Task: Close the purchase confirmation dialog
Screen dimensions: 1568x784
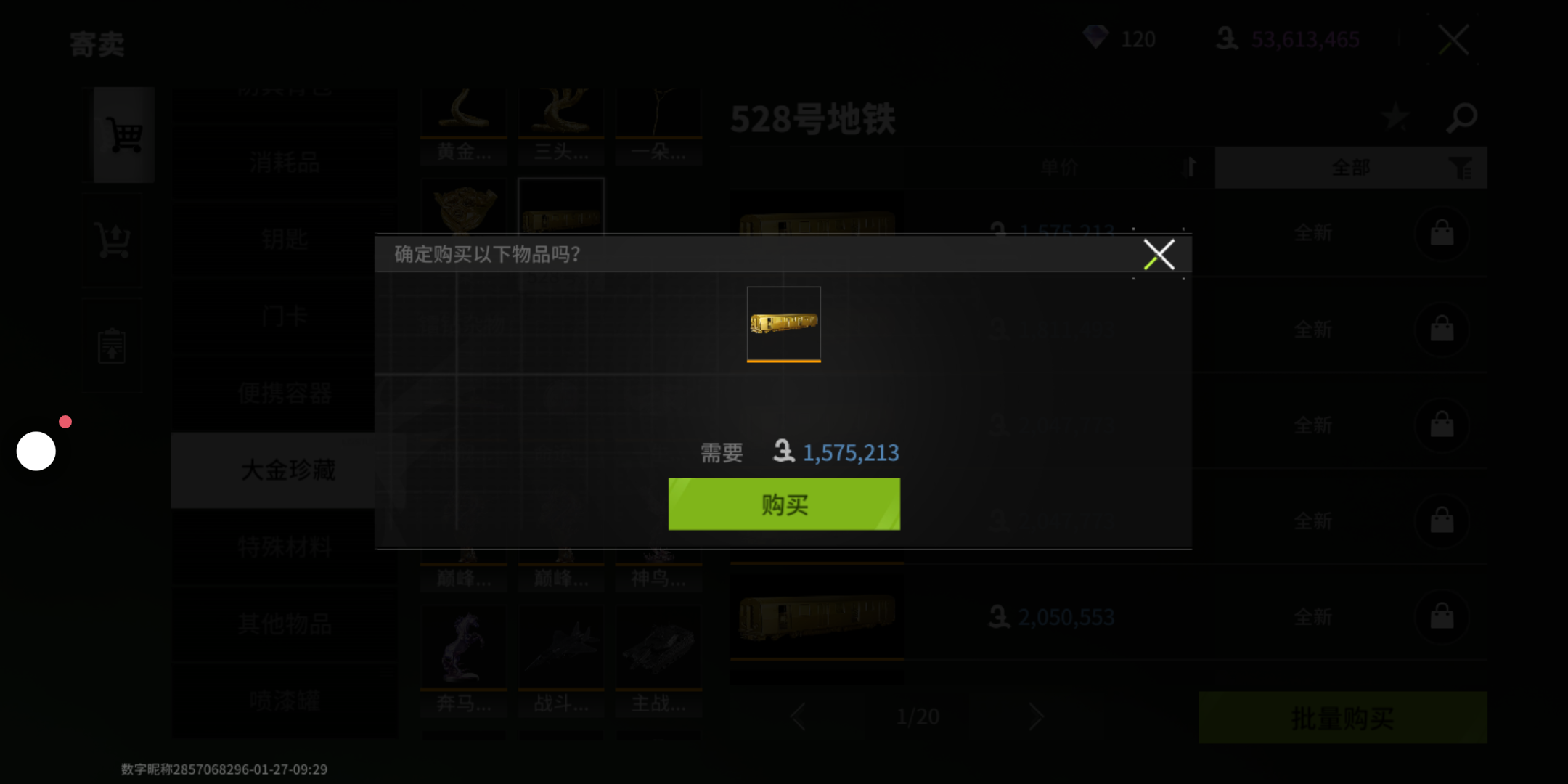Action: tap(1159, 254)
